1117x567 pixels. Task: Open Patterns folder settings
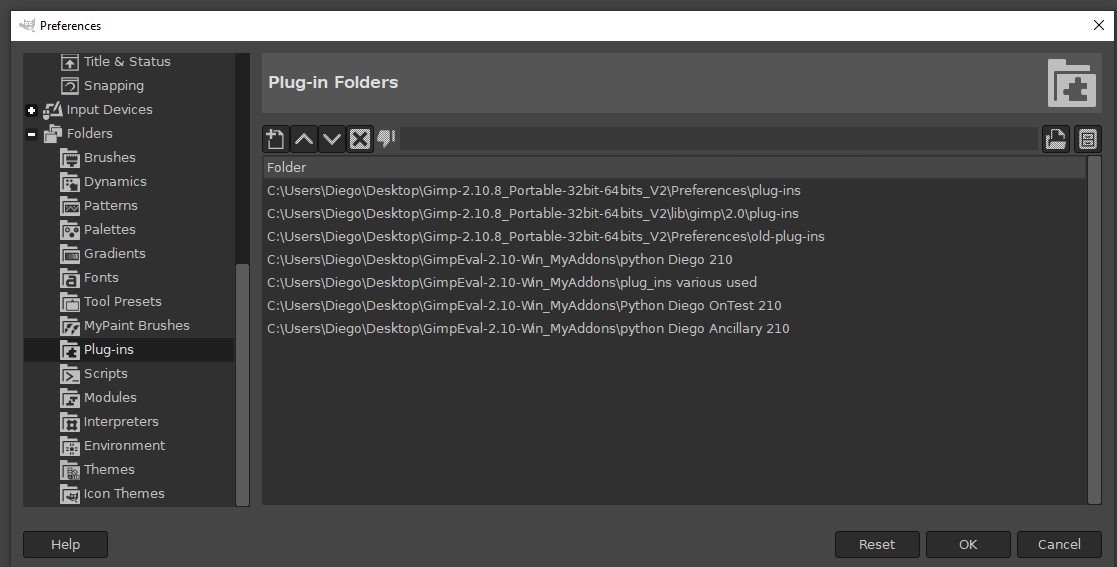tap(110, 206)
